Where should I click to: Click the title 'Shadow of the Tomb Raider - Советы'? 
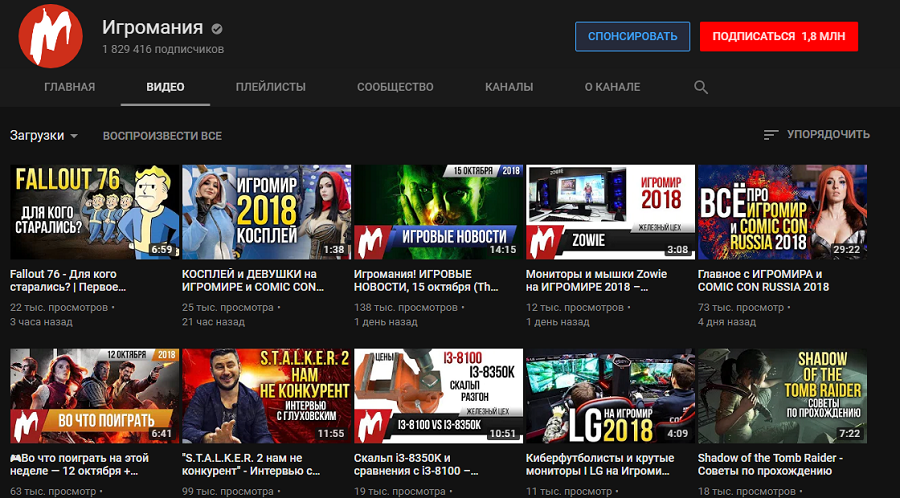pos(770,465)
